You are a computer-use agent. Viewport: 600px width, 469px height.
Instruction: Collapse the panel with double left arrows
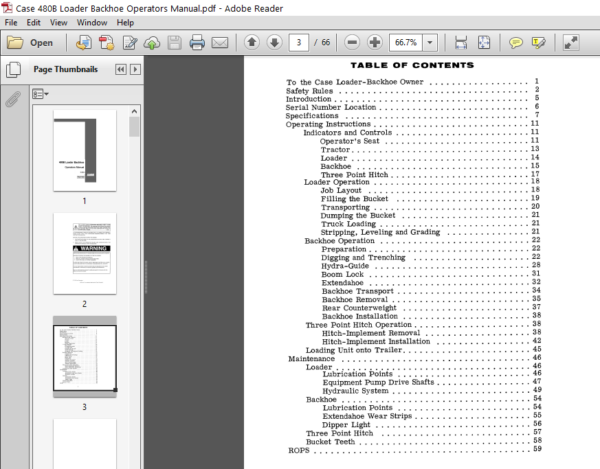(x=121, y=69)
